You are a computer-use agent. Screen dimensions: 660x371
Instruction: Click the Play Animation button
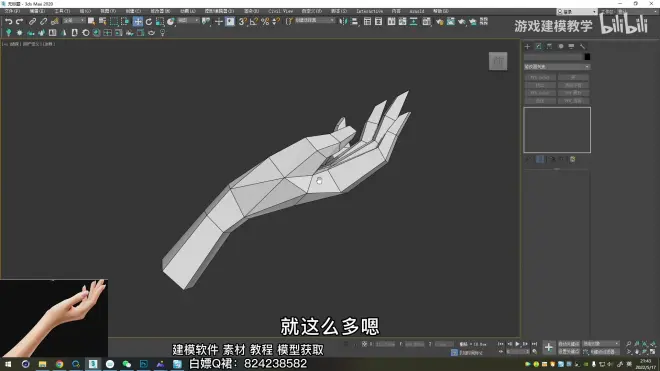pos(517,344)
